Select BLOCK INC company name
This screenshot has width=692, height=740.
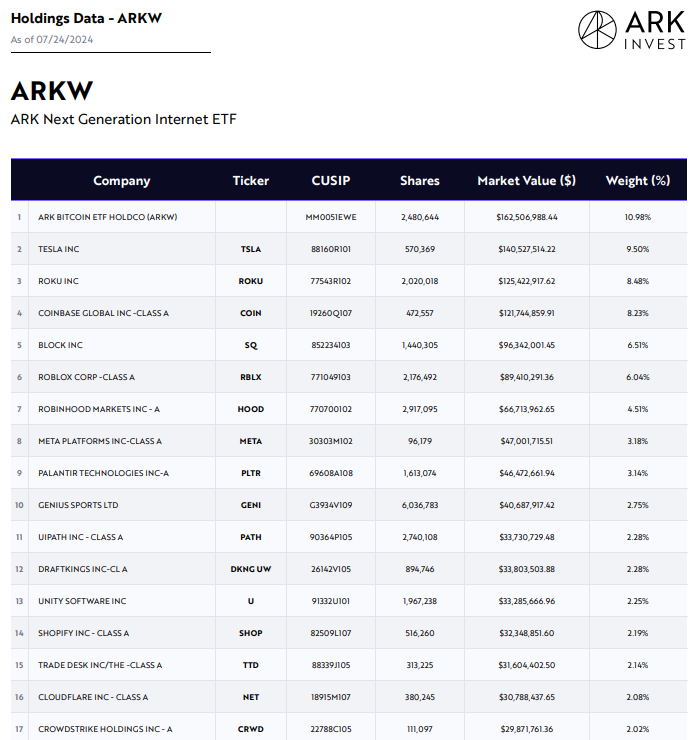point(60,345)
